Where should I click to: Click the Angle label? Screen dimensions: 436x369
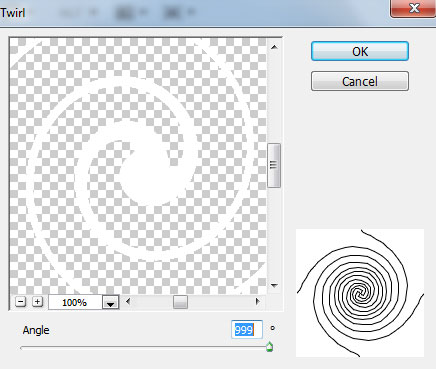(x=36, y=330)
